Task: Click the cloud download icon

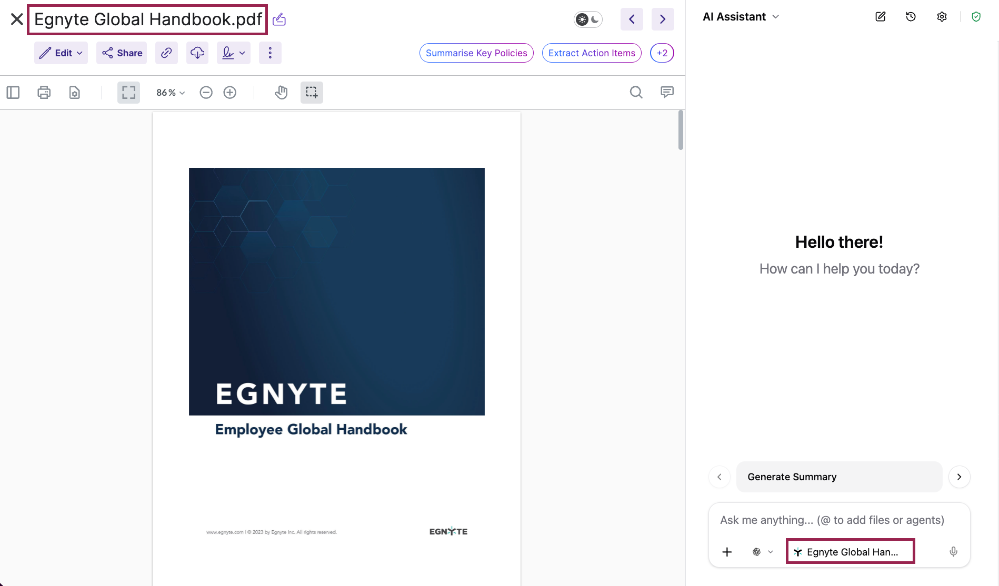Action: click(x=198, y=53)
